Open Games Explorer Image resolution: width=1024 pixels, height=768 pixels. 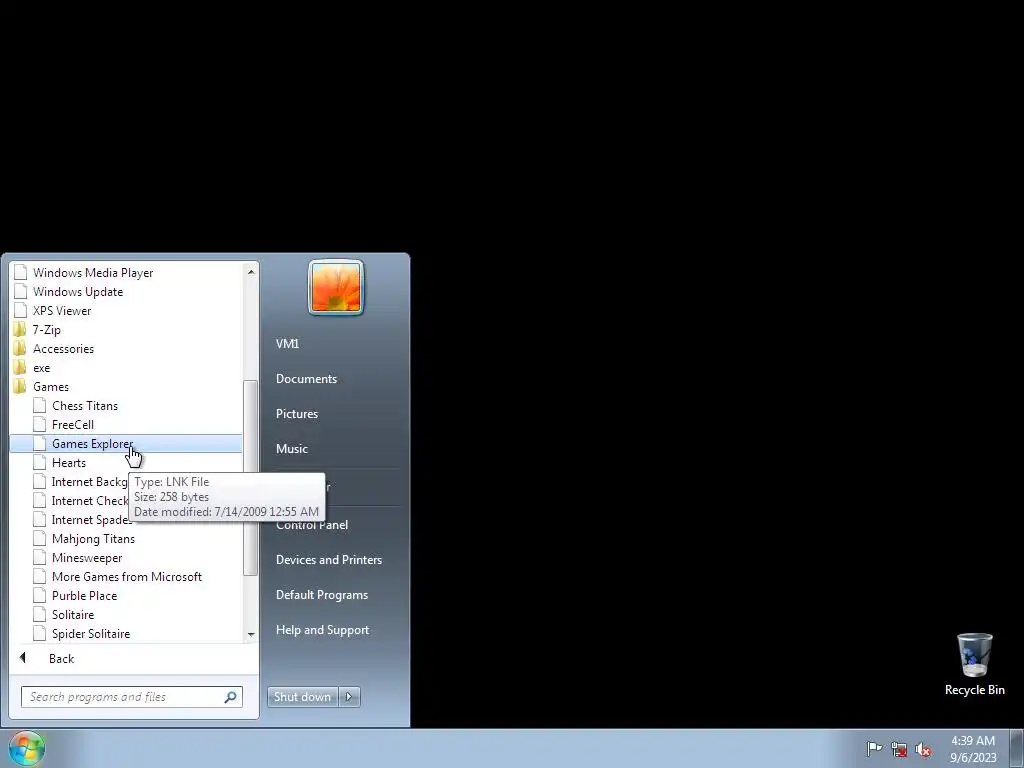[125, 443]
